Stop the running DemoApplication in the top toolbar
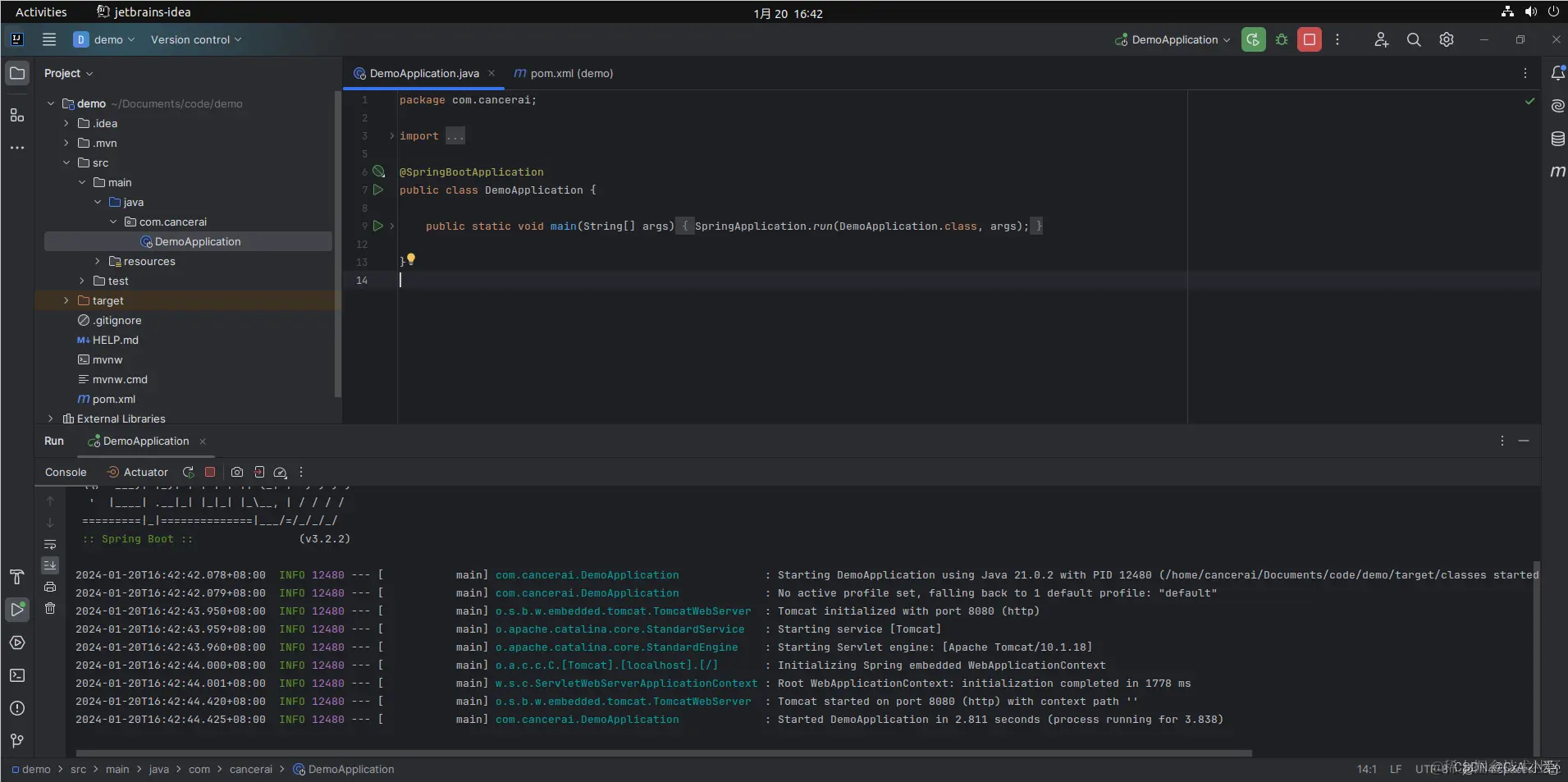1568x782 pixels. [1310, 39]
